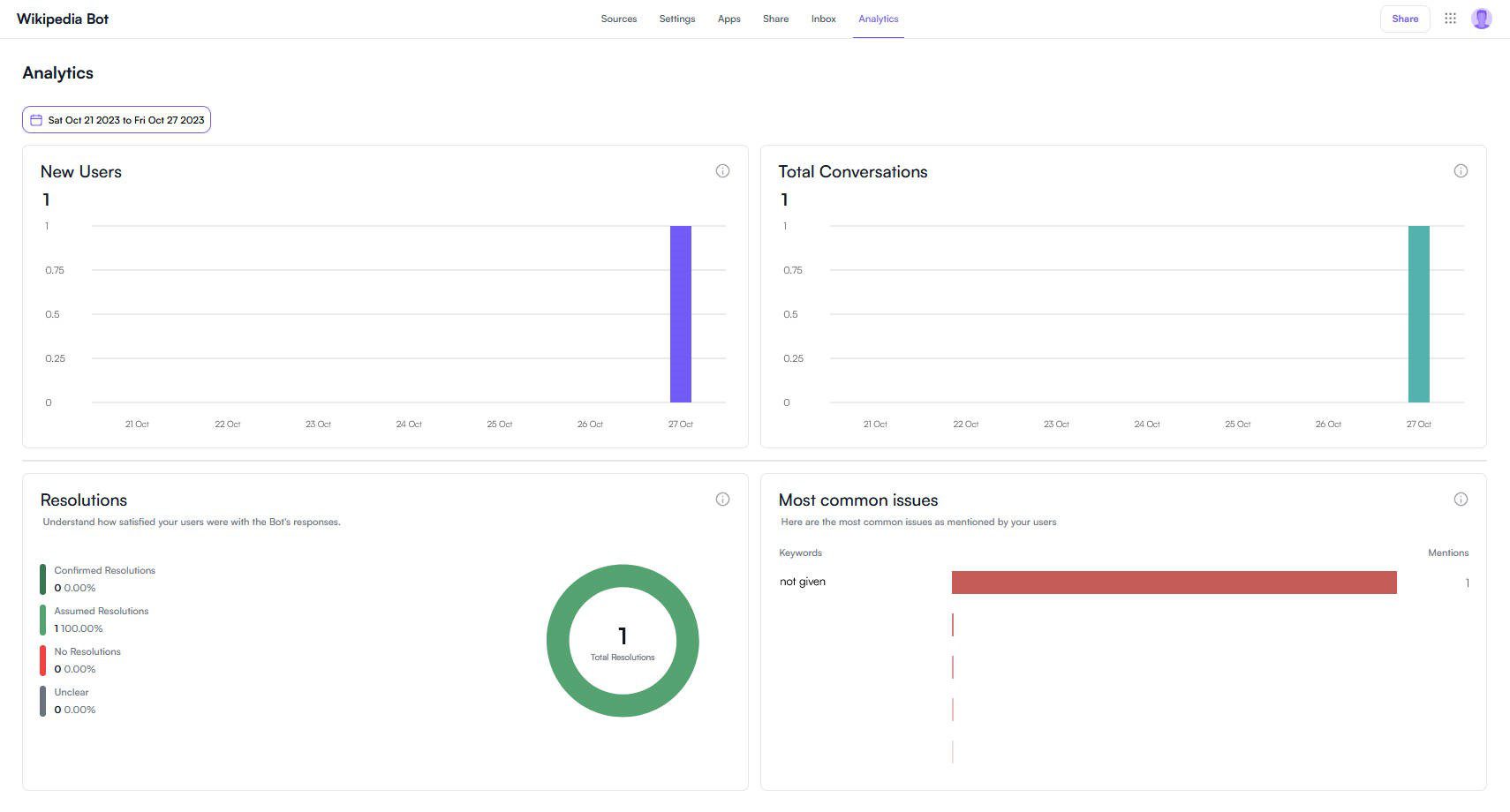Image resolution: width=1510 pixels, height=812 pixels.
Task: Select the purple 27 Oct bar in New Users
Action: pyautogui.click(x=681, y=313)
